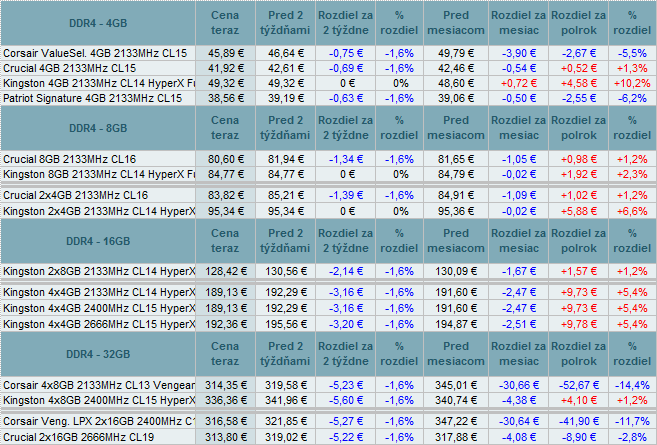
Task: Click the current price 314,35 € cell
Action: (225, 385)
